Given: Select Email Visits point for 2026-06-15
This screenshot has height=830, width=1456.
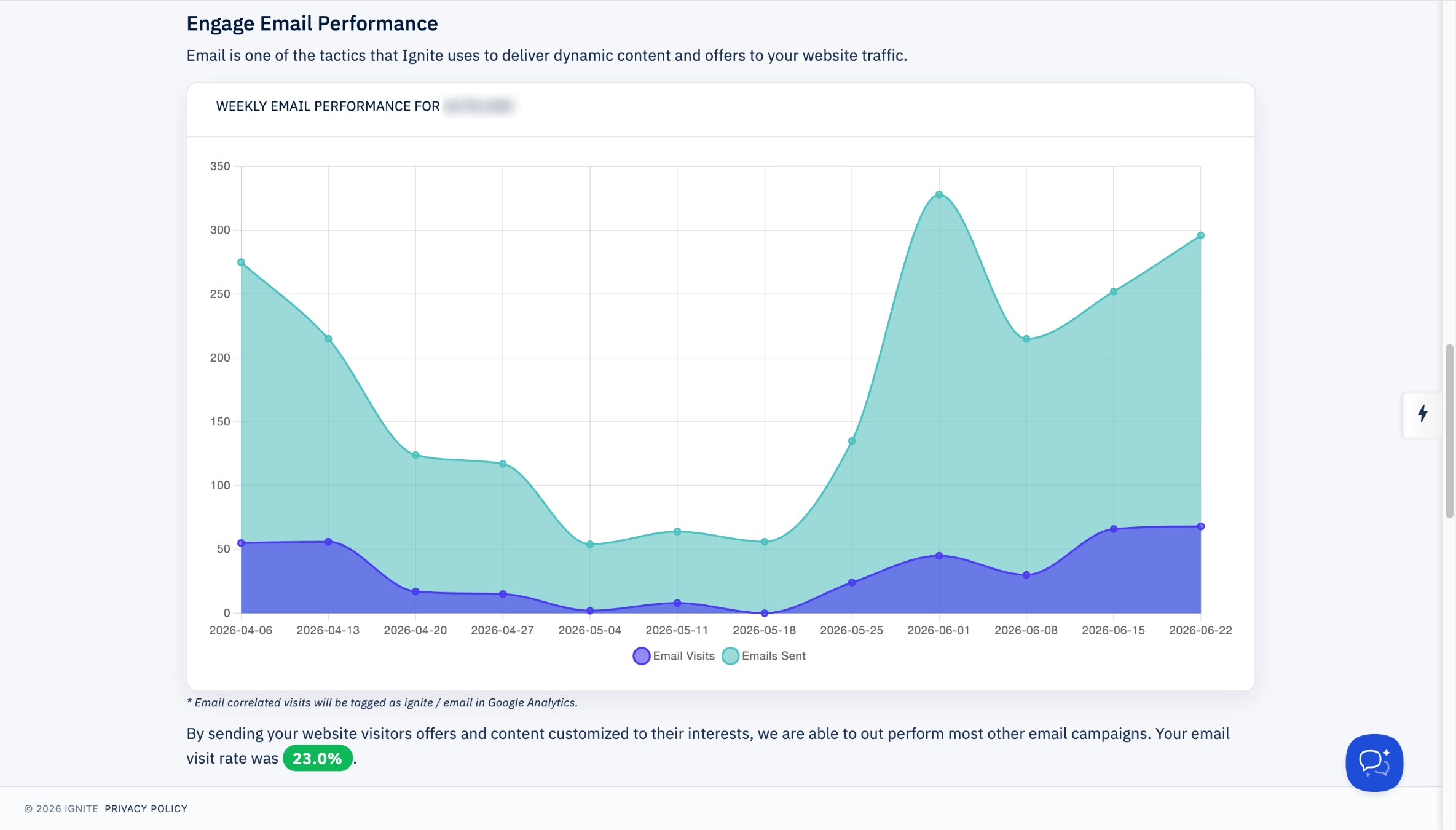Looking at the screenshot, I should pyautogui.click(x=1113, y=529).
